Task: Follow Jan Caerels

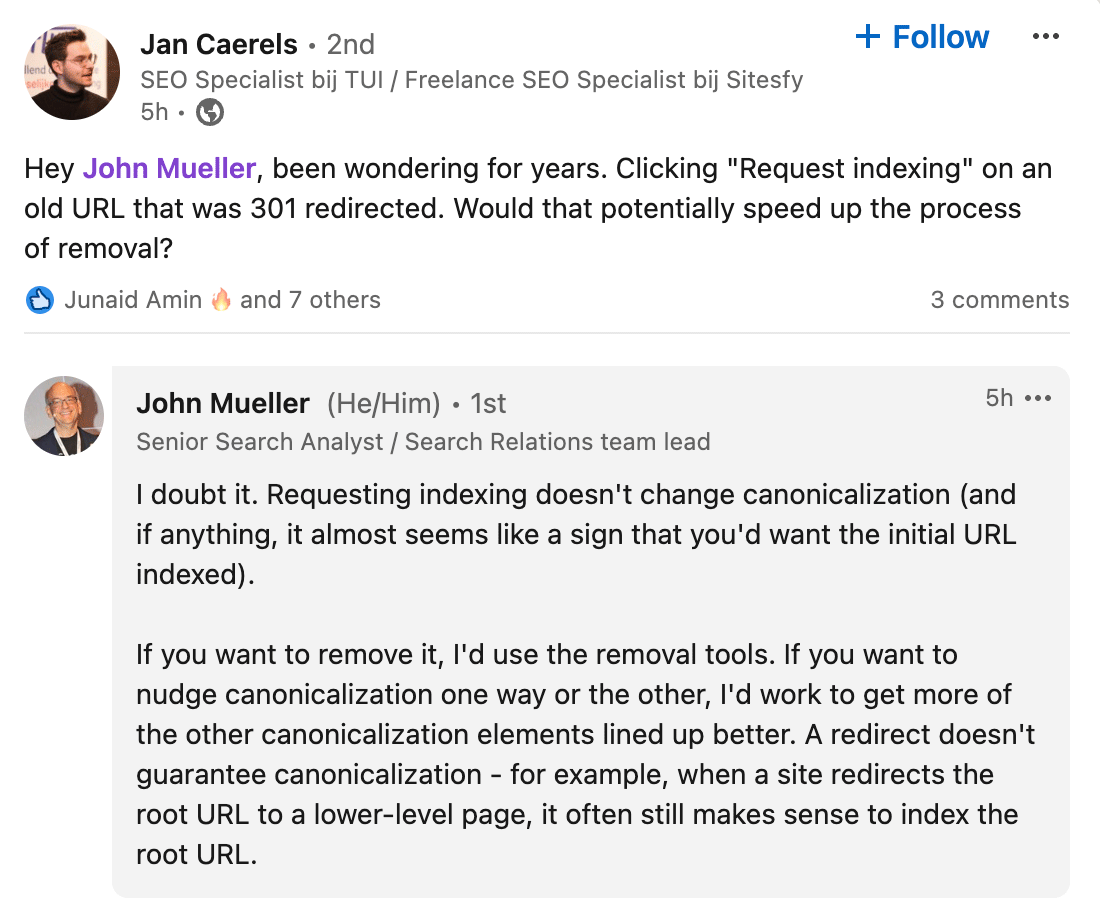Action: click(922, 36)
